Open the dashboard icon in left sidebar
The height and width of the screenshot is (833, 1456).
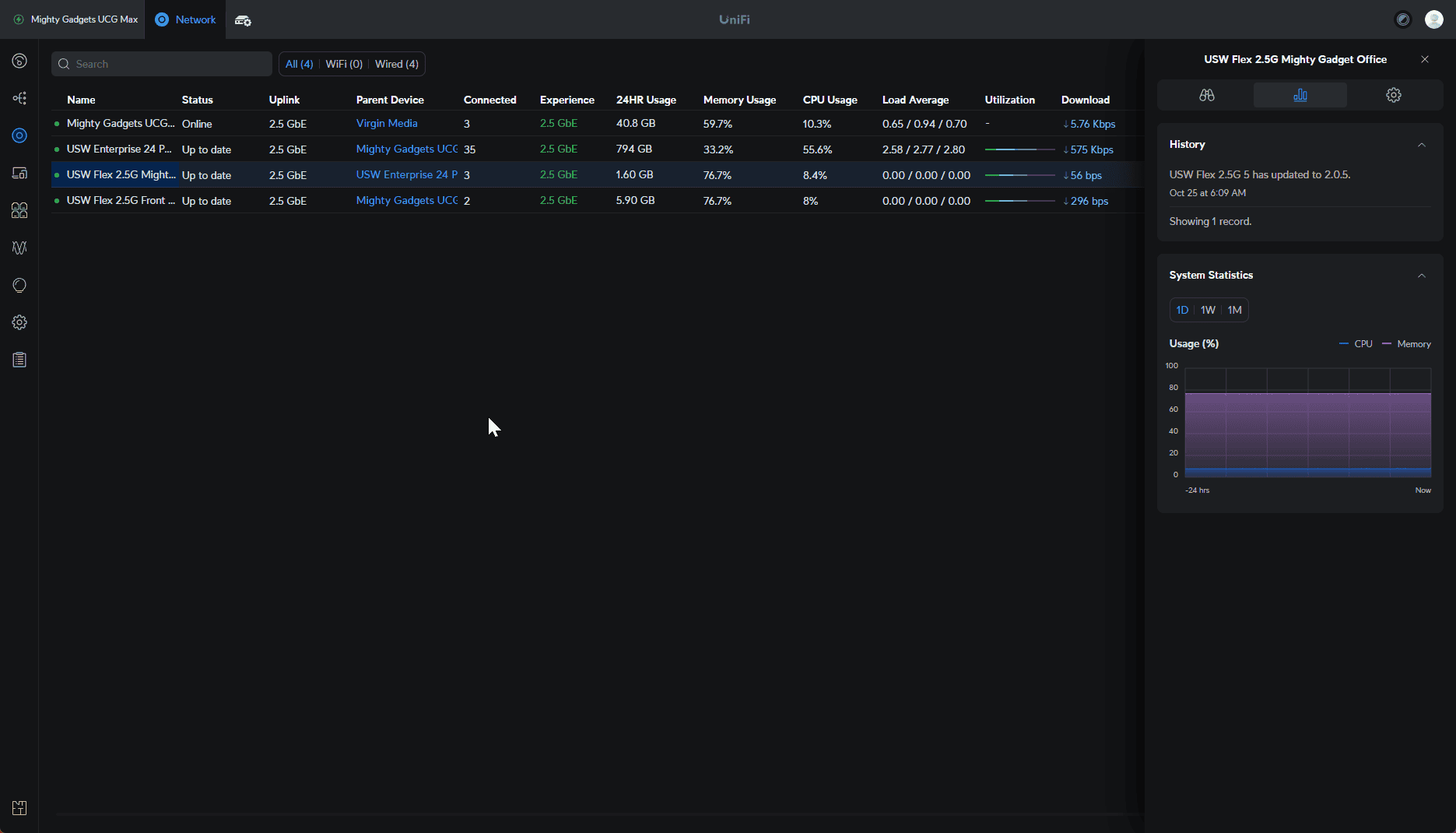point(19,61)
